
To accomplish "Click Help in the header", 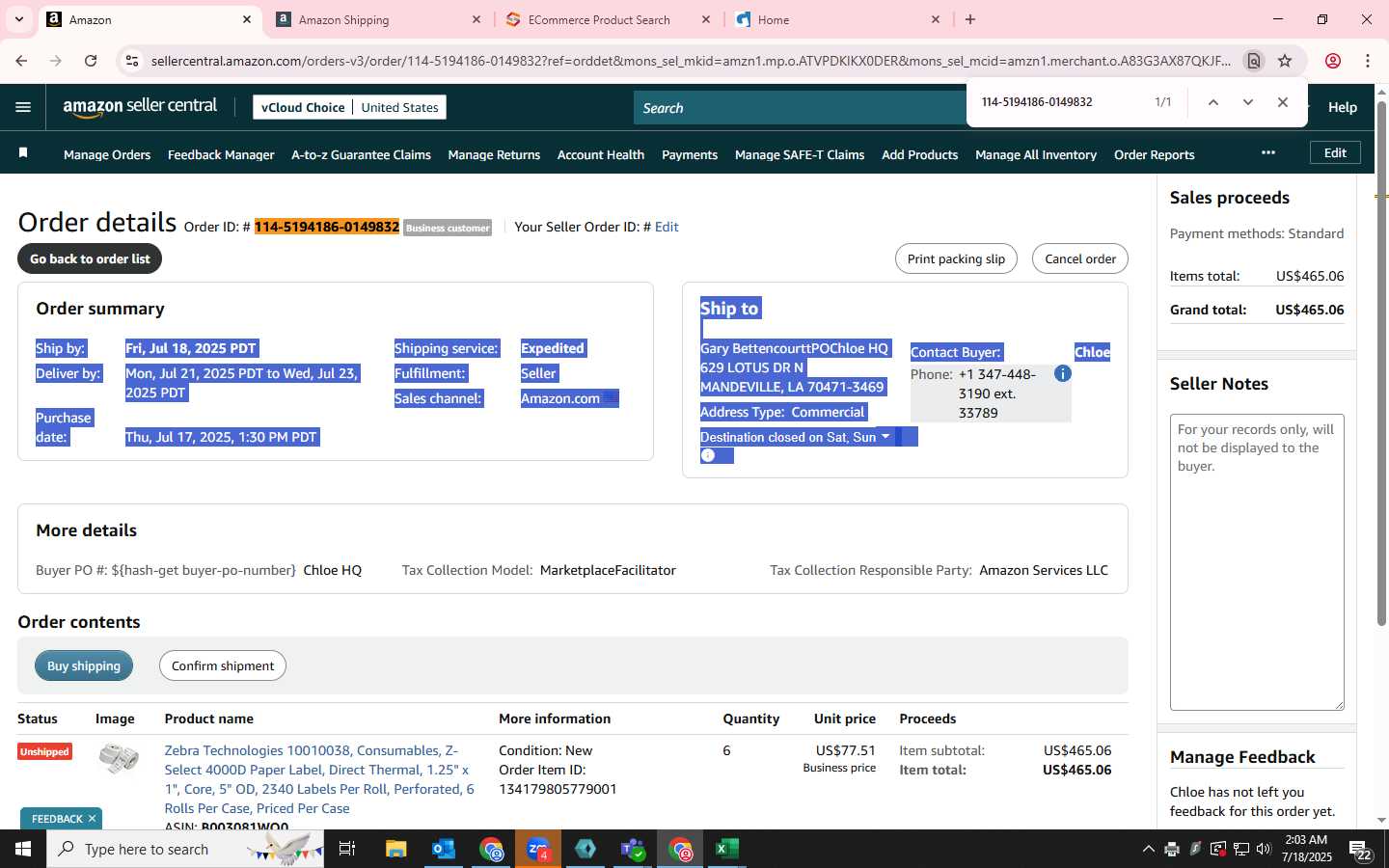I will tap(1343, 107).
